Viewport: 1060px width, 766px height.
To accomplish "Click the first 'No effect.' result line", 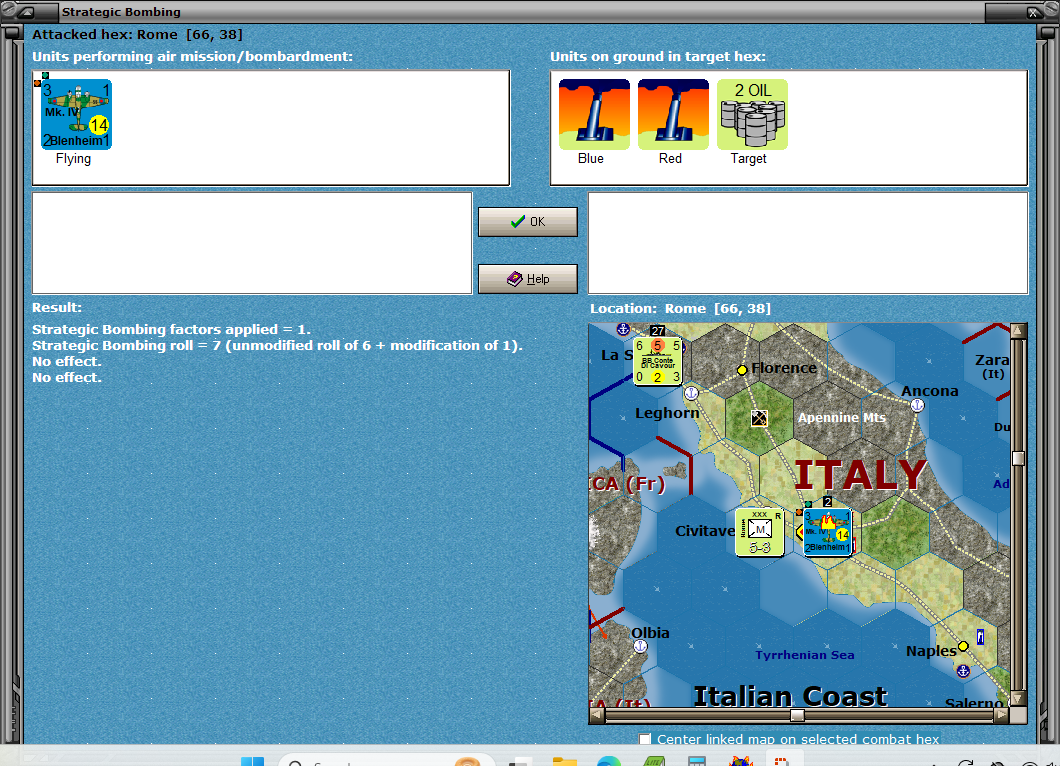I will (x=67, y=362).
